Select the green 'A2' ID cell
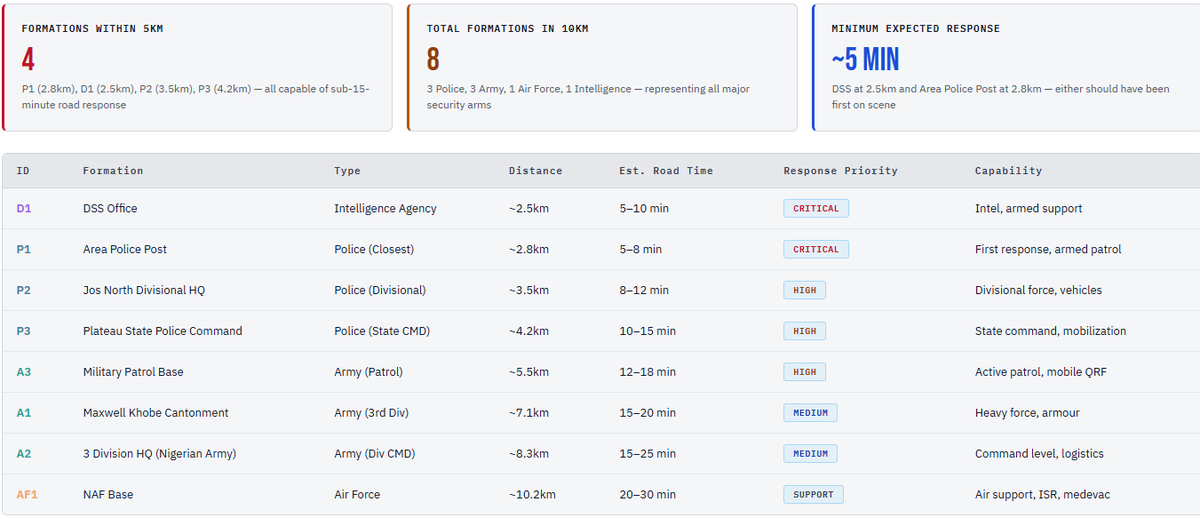The height and width of the screenshot is (518, 1200). (24, 454)
